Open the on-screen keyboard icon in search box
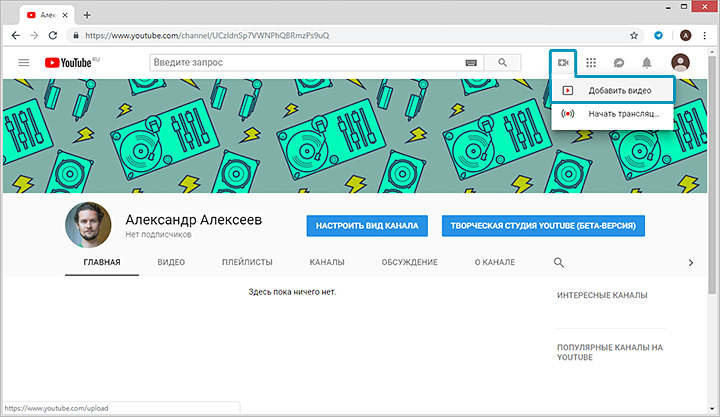The width and height of the screenshot is (720, 417). tap(471, 63)
